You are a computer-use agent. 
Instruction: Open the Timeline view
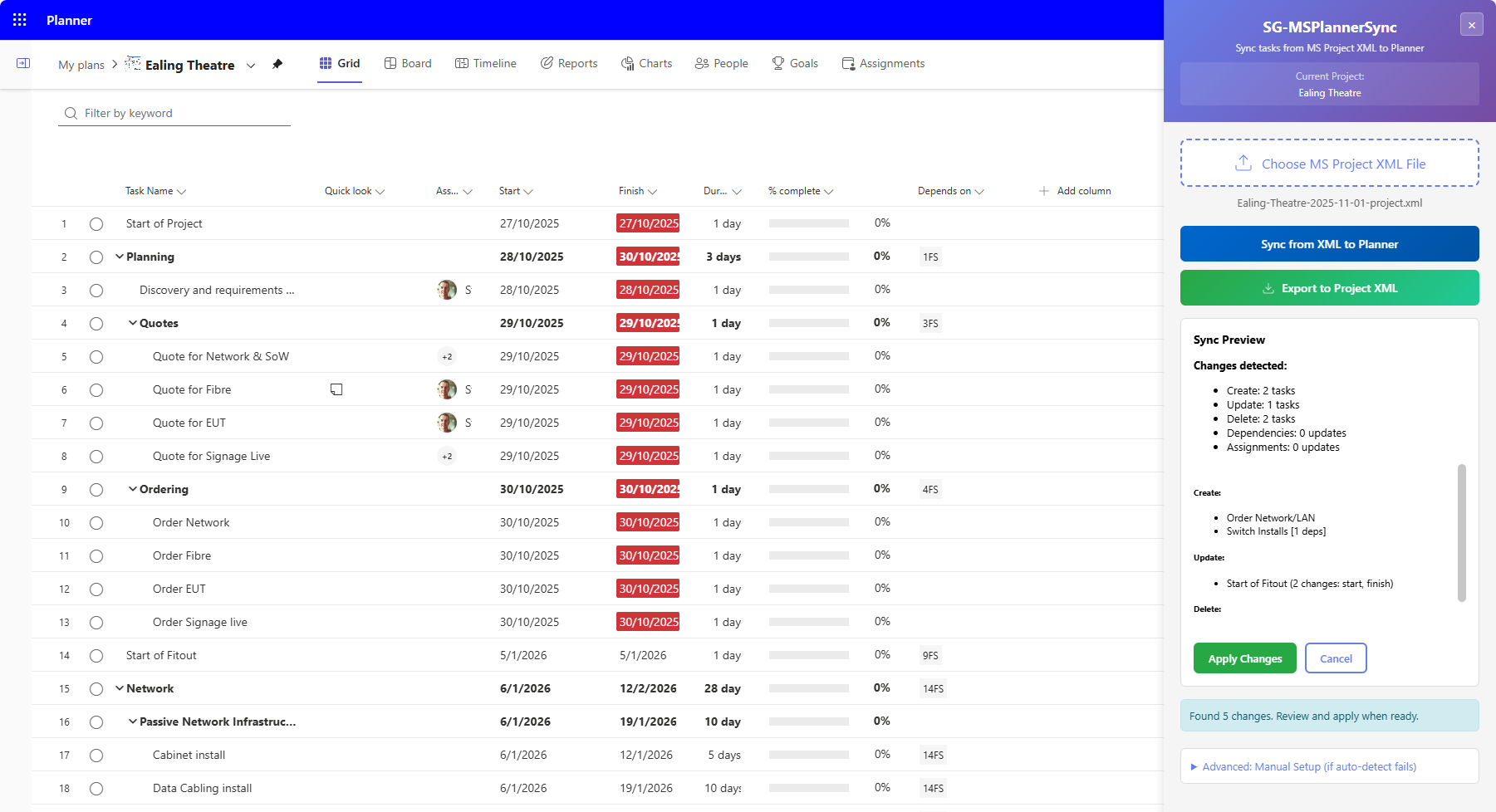pyautogui.click(x=486, y=63)
